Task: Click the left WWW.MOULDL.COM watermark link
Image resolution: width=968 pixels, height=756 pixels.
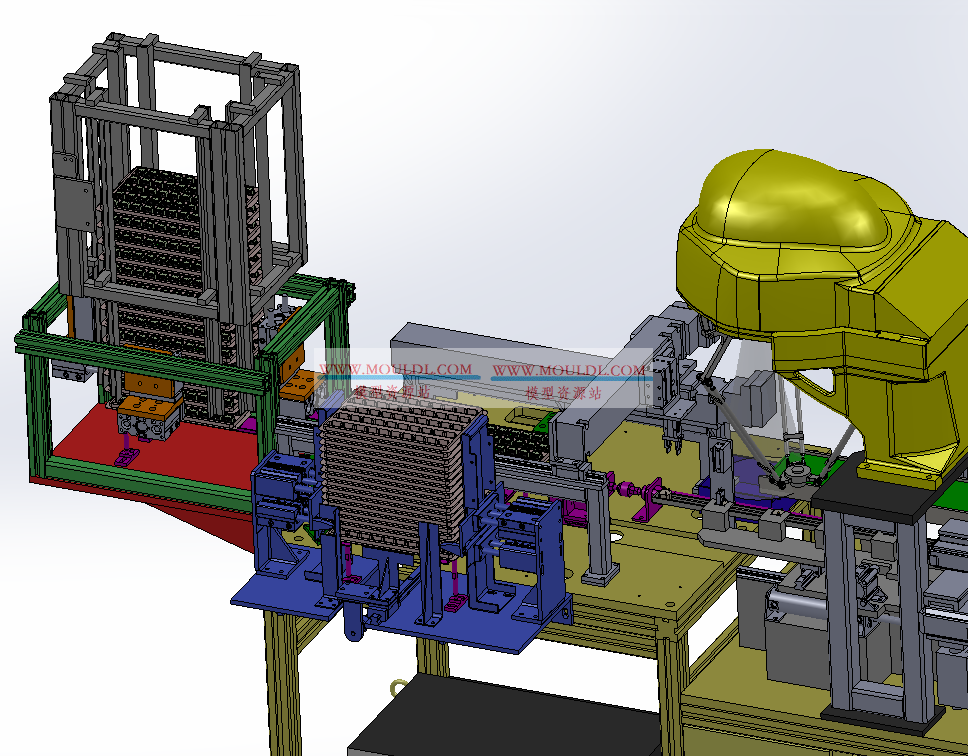Action: [x=395, y=369]
